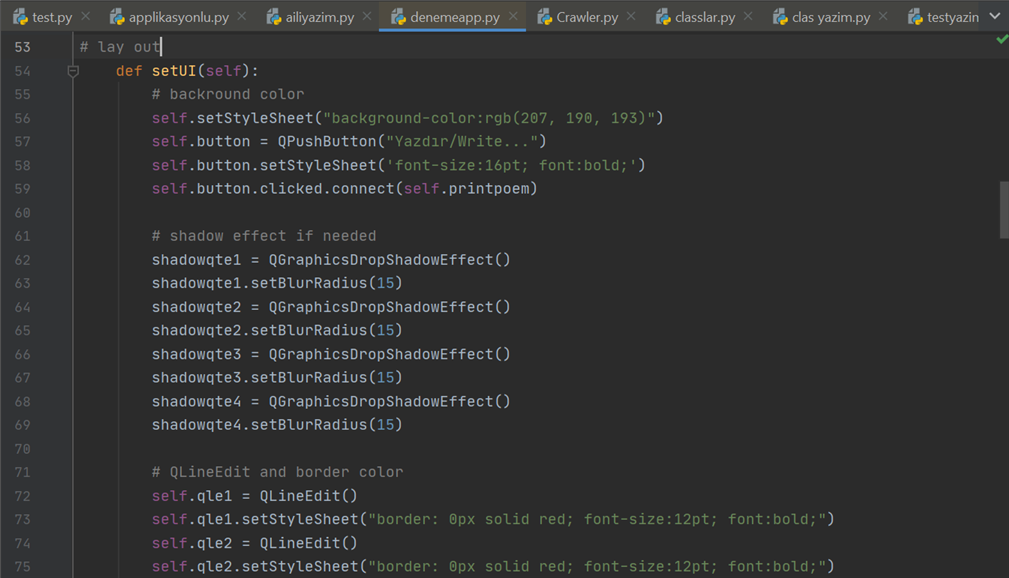Image resolution: width=1009 pixels, height=578 pixels.
Task: Close the ailiyazim.py tab
Action: coord(368,17)
